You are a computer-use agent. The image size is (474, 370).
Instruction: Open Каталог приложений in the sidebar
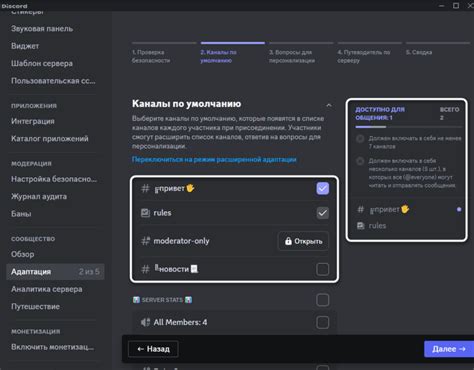[x=55, y=139]
